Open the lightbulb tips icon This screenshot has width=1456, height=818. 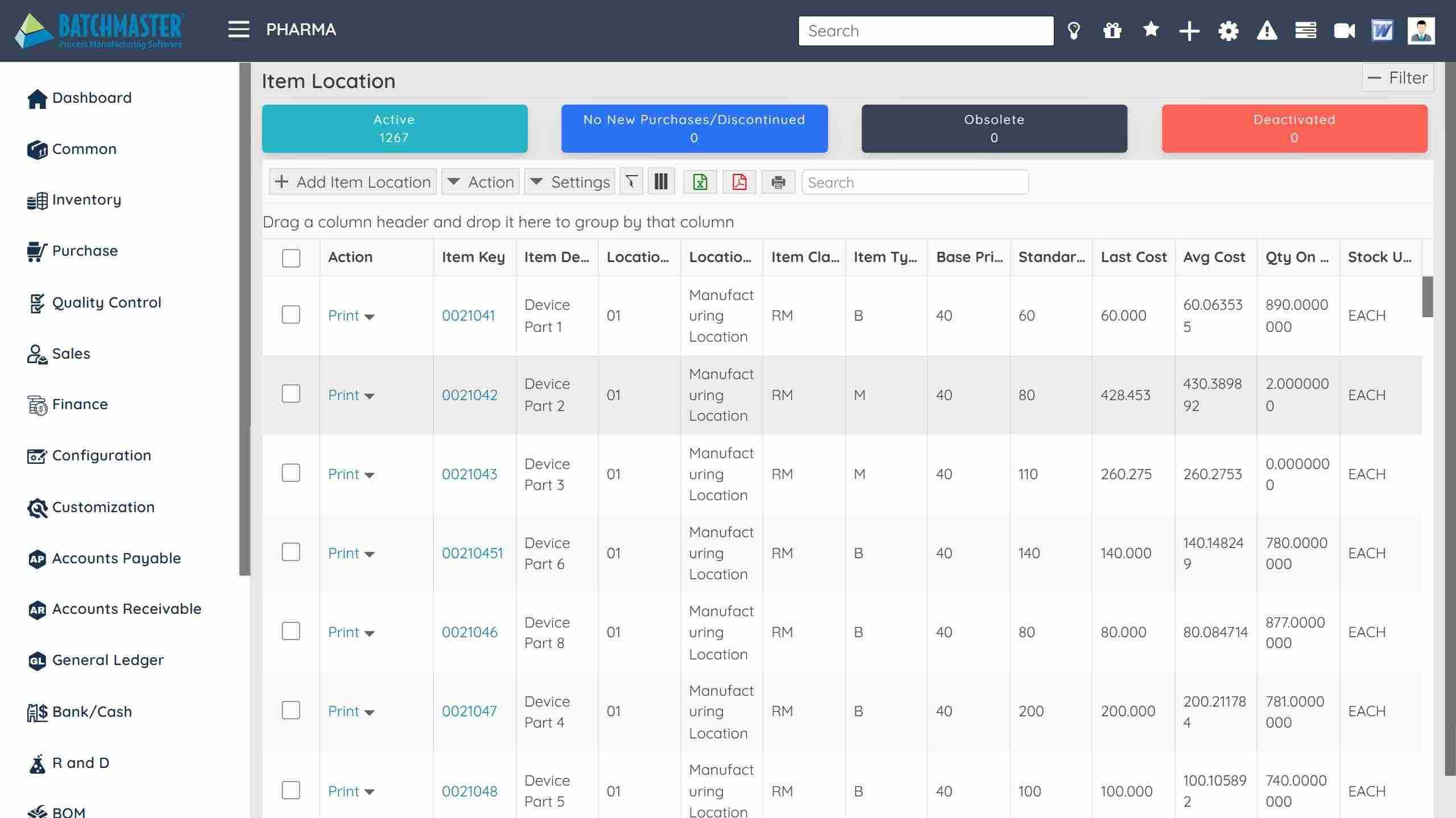pyautogui.click(x=1073, y=31)
